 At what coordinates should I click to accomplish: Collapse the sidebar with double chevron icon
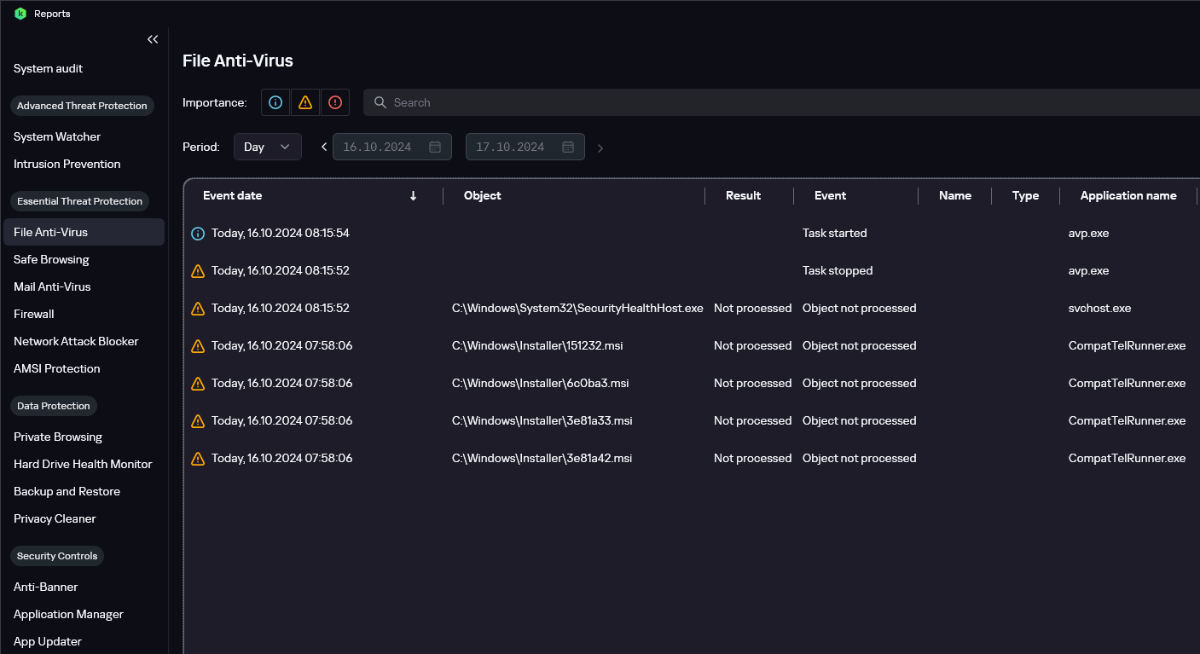153,39
